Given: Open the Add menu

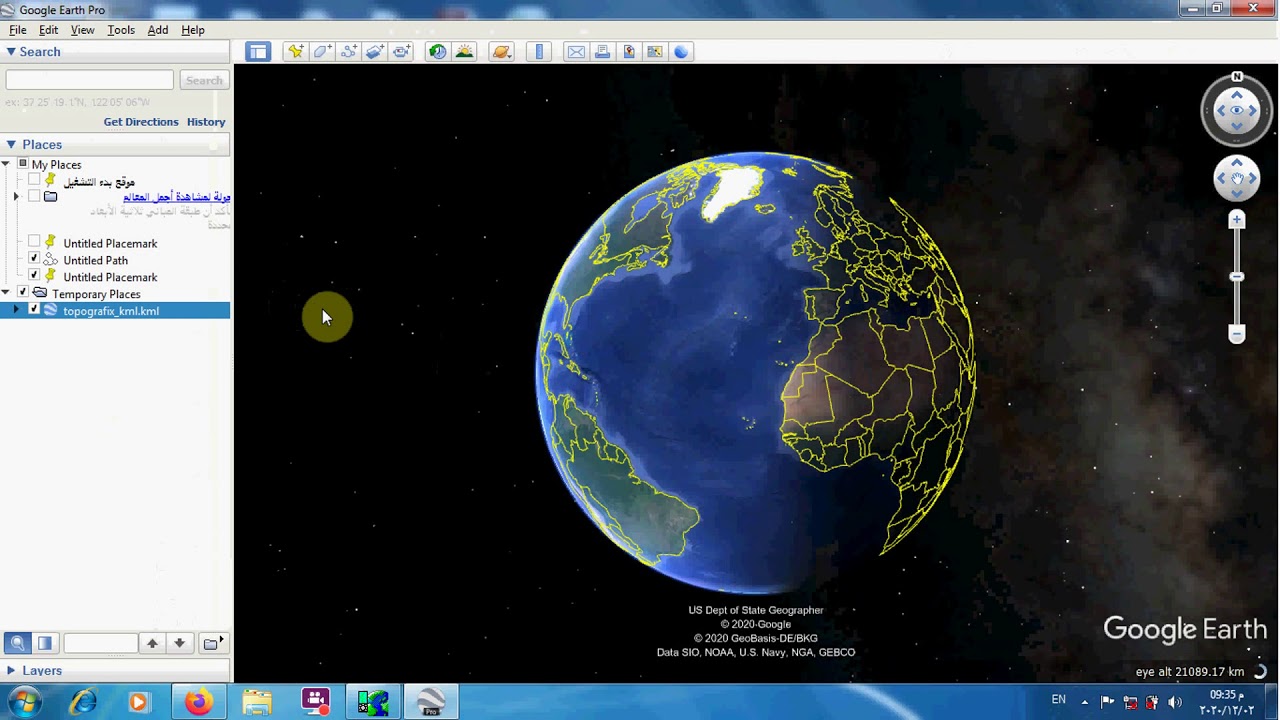Looking at the screenshot, I should (x=158, y=30).
